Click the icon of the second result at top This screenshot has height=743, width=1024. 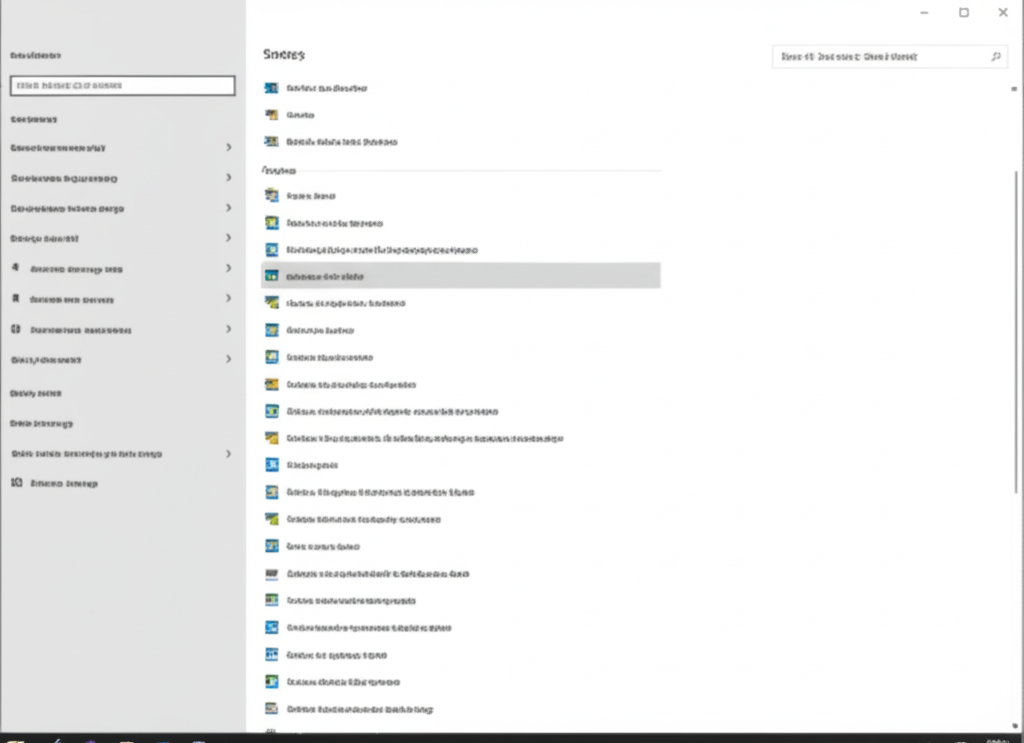pyautogui.click(x=272, y=115)
